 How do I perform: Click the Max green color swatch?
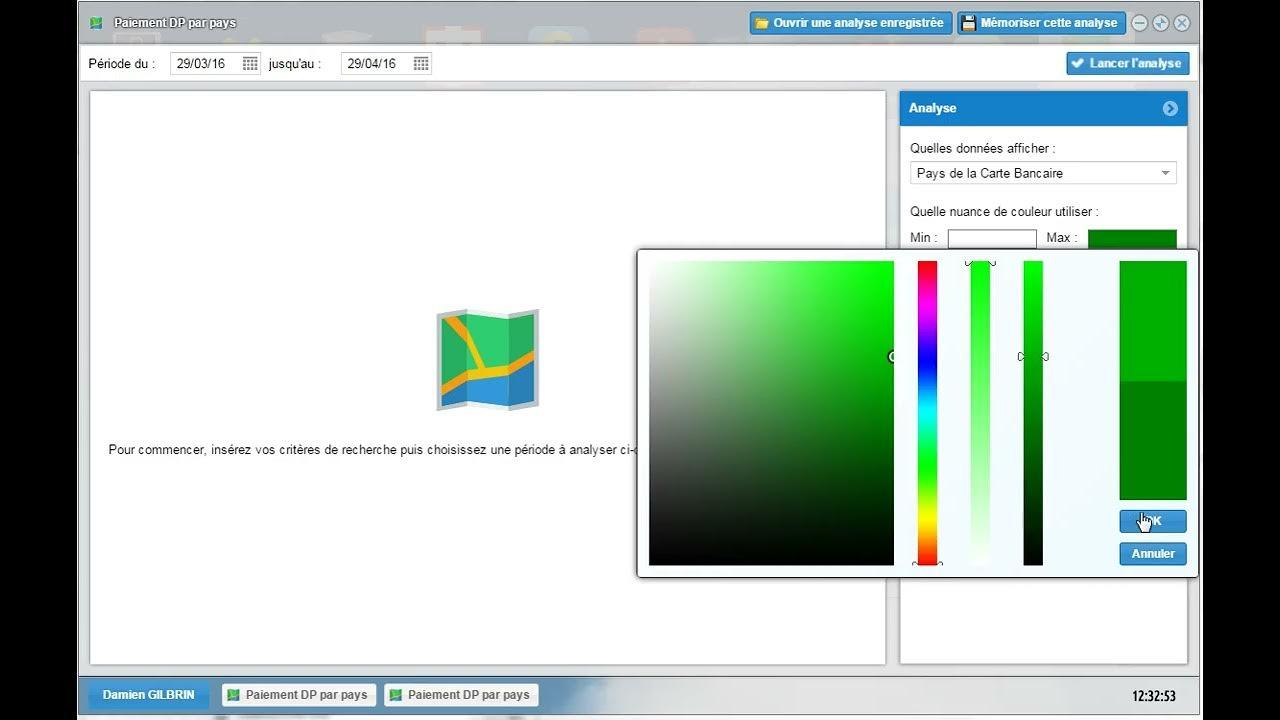coord(1132,239)
